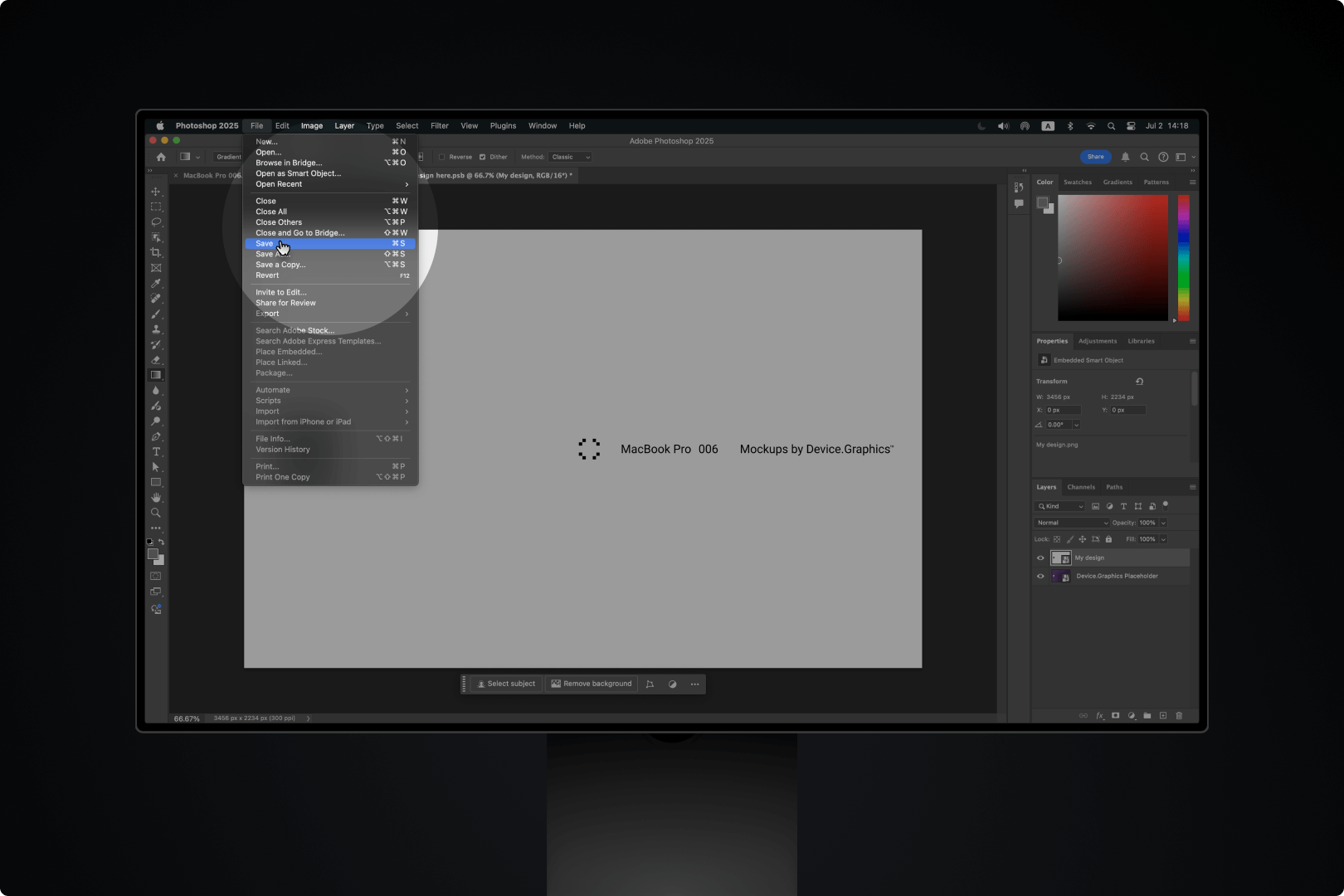Select the Horizontal Type tool
Screen dimensions: 1344x896
coord(156,452)
